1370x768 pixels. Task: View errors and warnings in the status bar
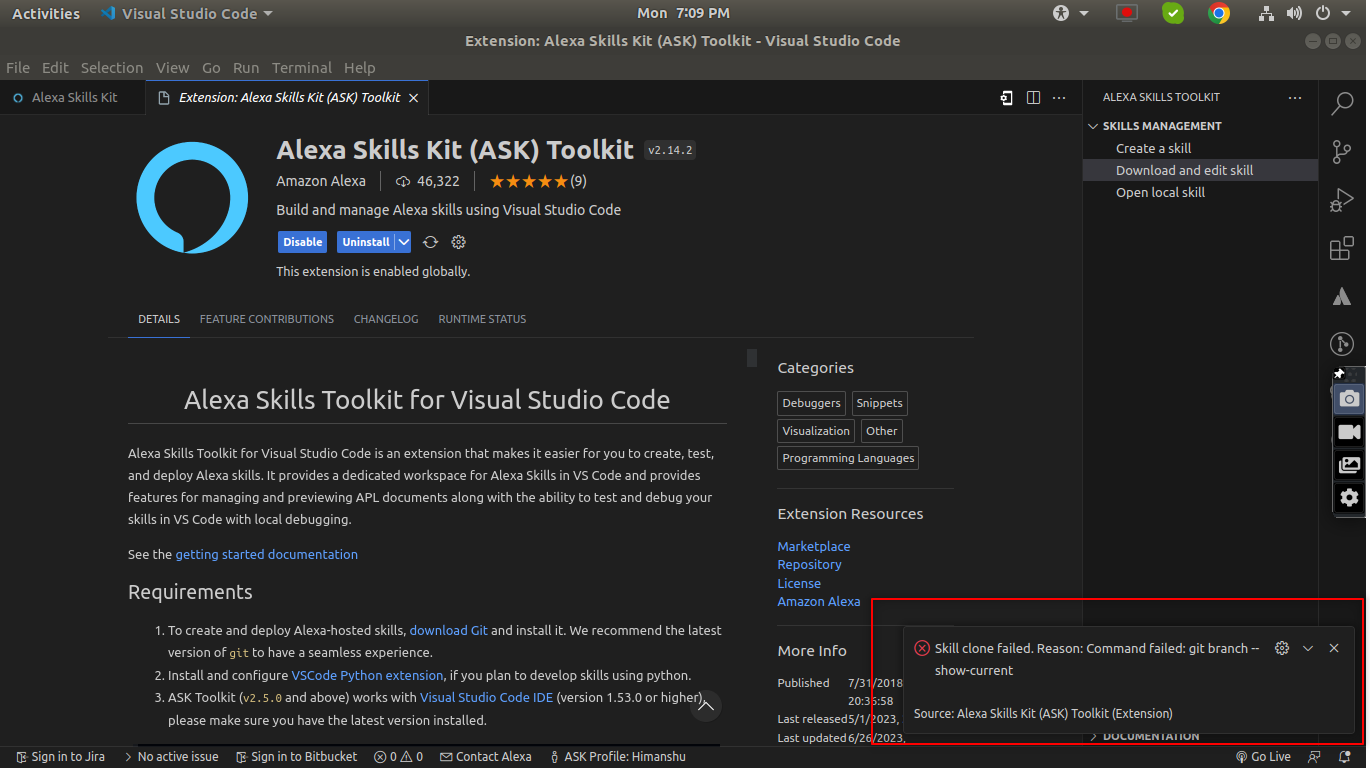398,757
